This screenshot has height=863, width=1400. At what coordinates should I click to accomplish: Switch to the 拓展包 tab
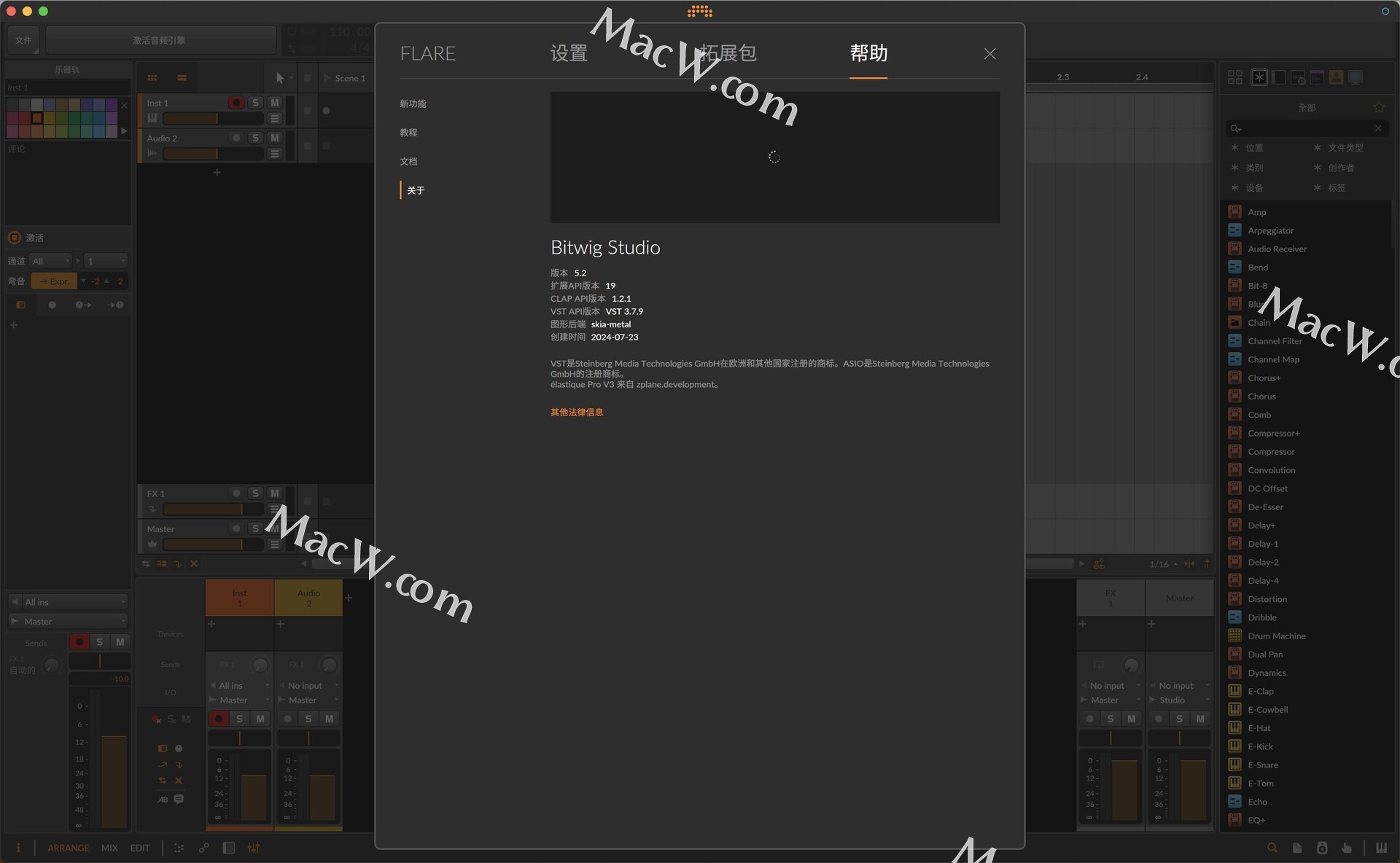click(x=728, y=53)
